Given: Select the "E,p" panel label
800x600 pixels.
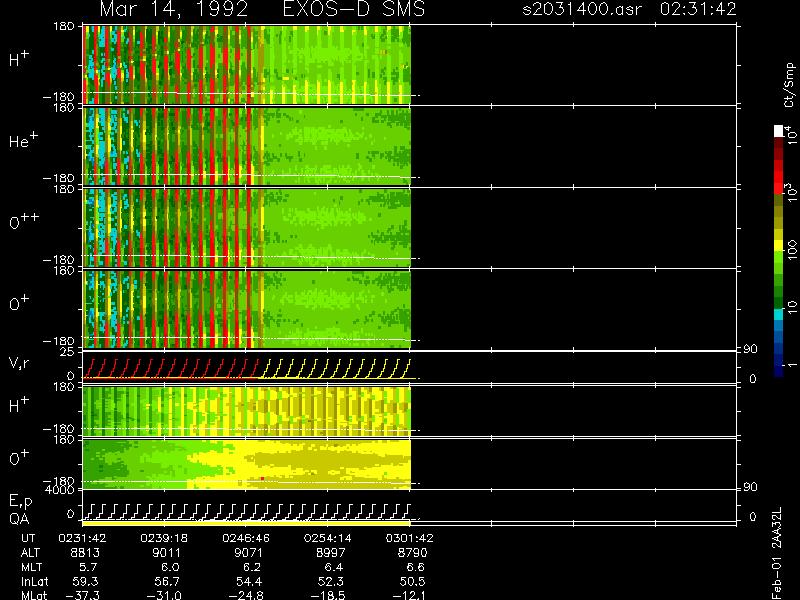Looking at the screenshot, I should (x=20, y=502).
